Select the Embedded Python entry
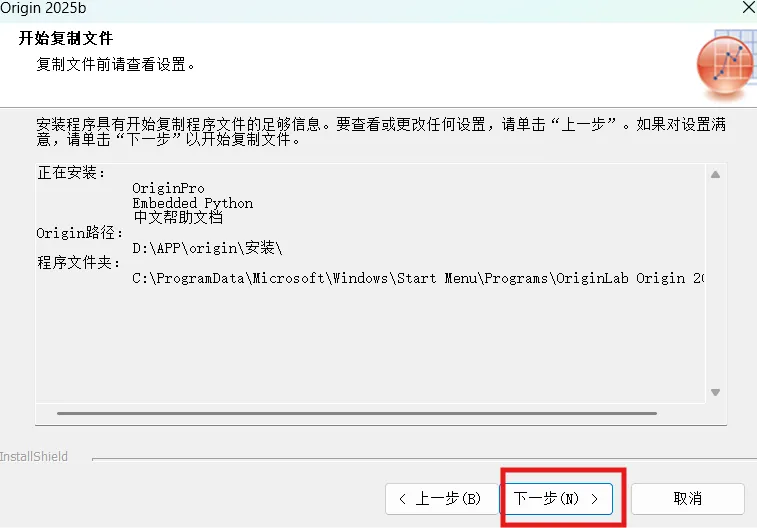The height and width of the screenshot is (528, 757). click(193, 203)
